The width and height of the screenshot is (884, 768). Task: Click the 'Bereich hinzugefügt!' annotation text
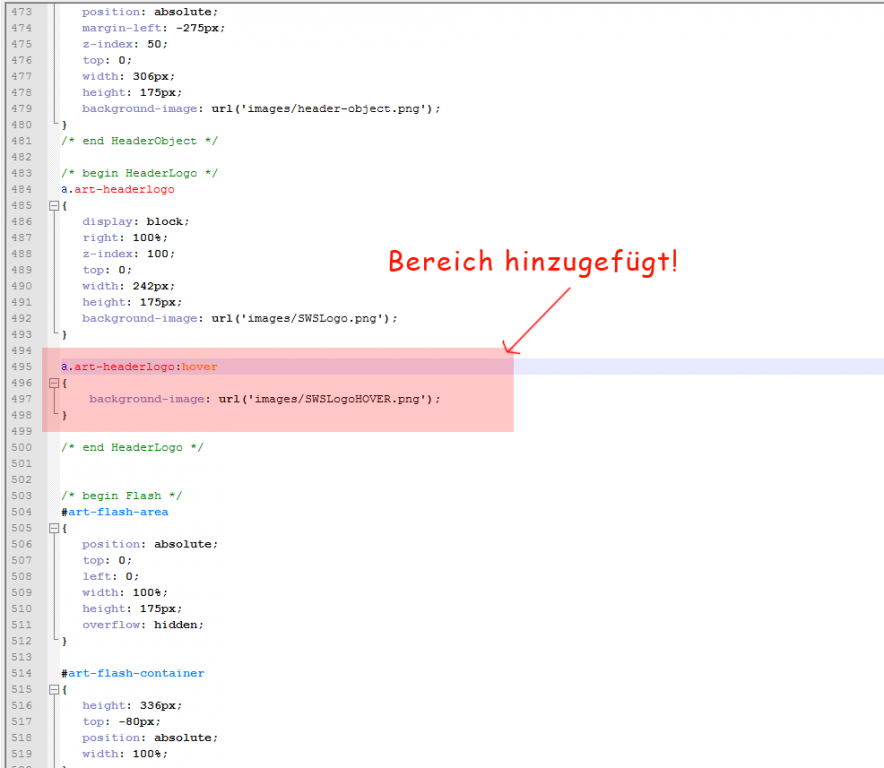tap(532, 262)
